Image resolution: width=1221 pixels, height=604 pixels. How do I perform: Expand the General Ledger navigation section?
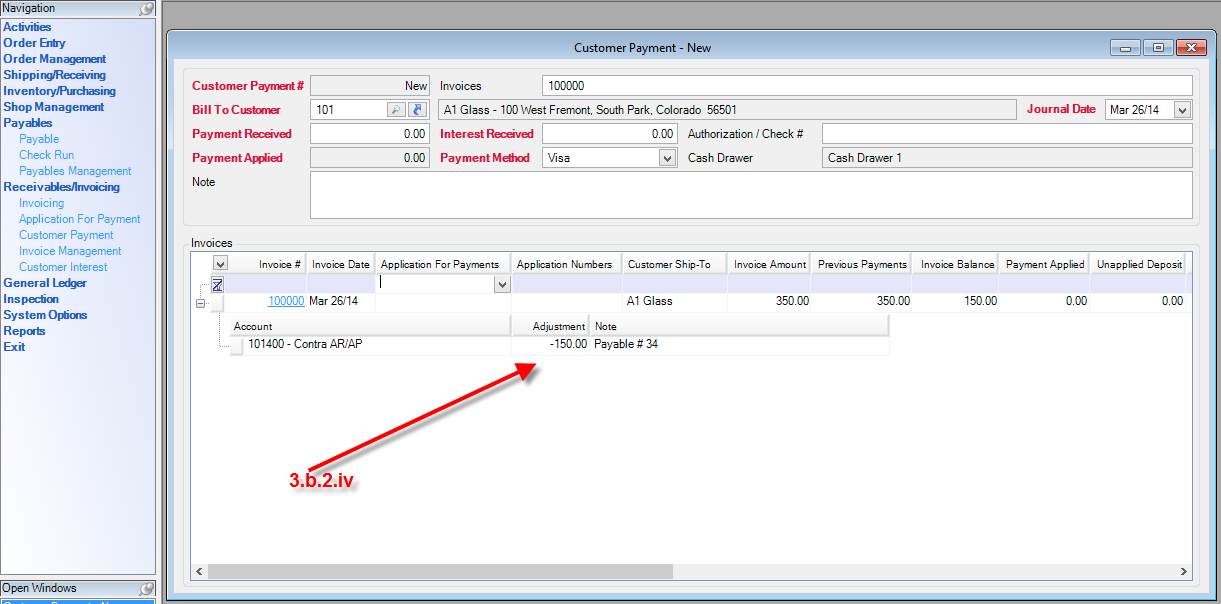45,283
